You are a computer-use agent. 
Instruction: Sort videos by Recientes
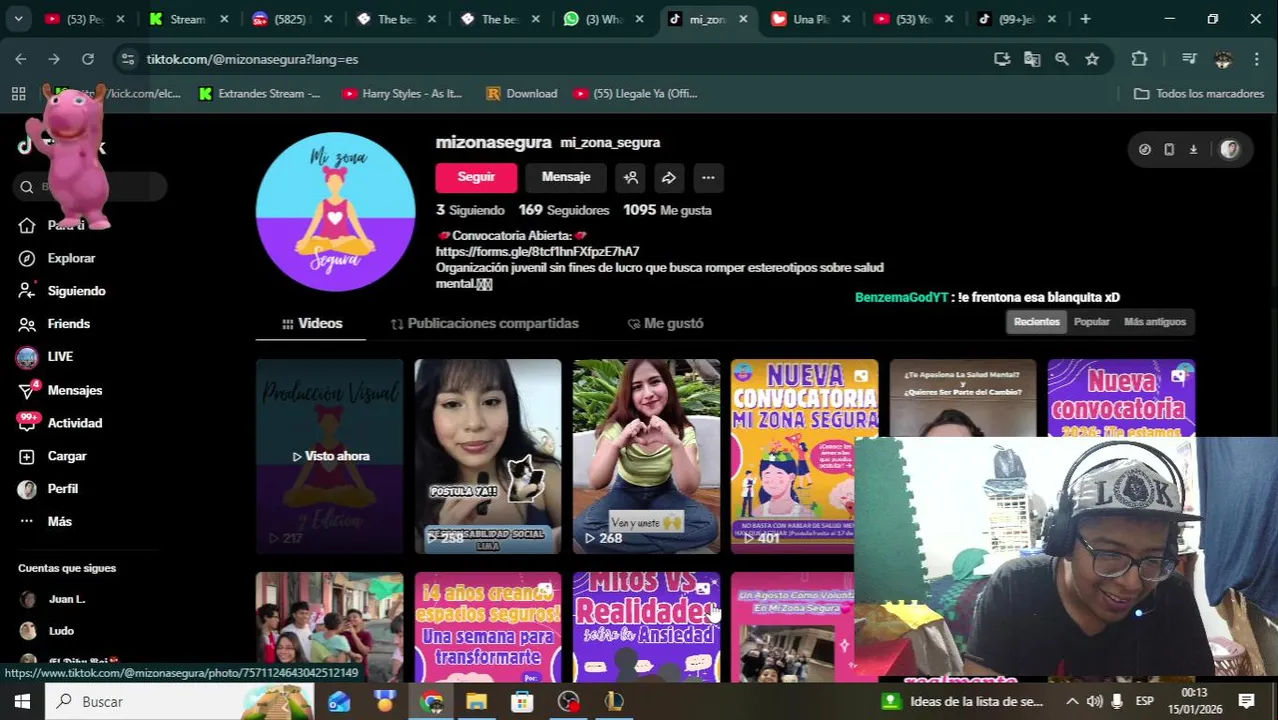point(1036,322)
